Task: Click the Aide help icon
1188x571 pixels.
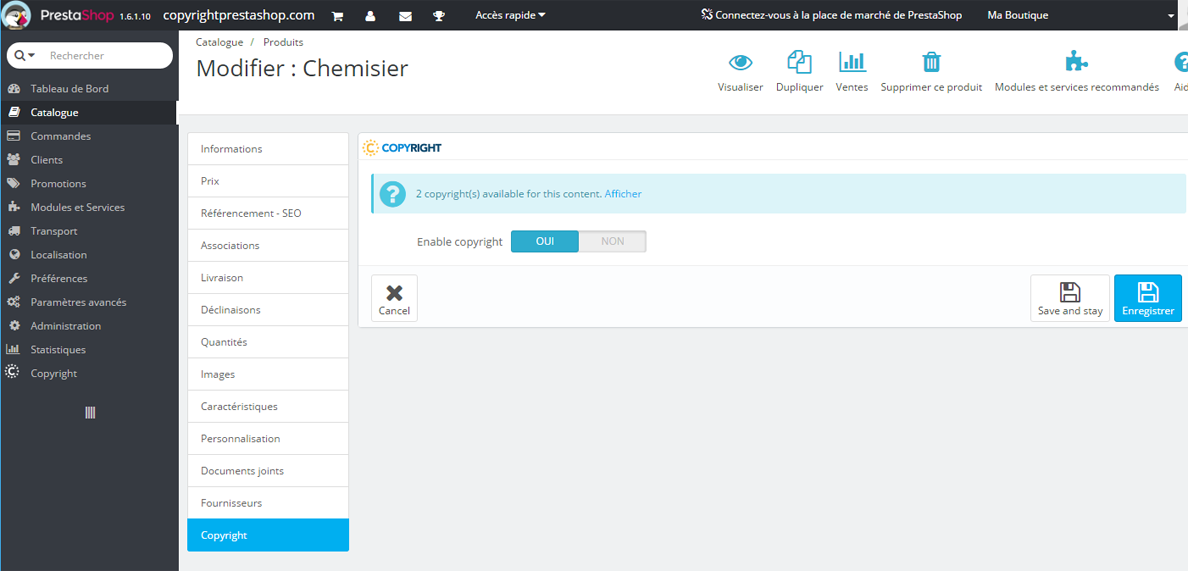Action: coord(1181,62)
